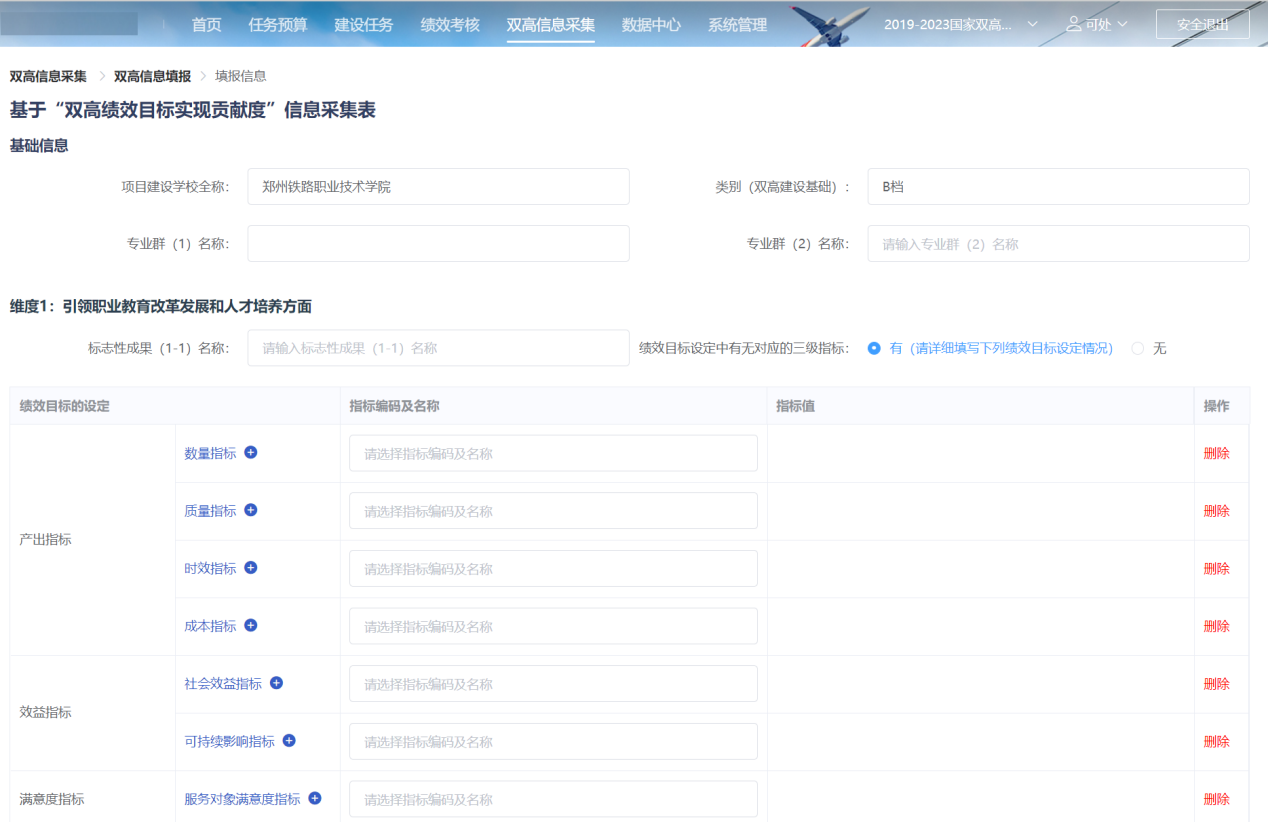1268x822 pixels.
Task: Click 删除 on the 数量指标 row
Action: coord(1217,452)
